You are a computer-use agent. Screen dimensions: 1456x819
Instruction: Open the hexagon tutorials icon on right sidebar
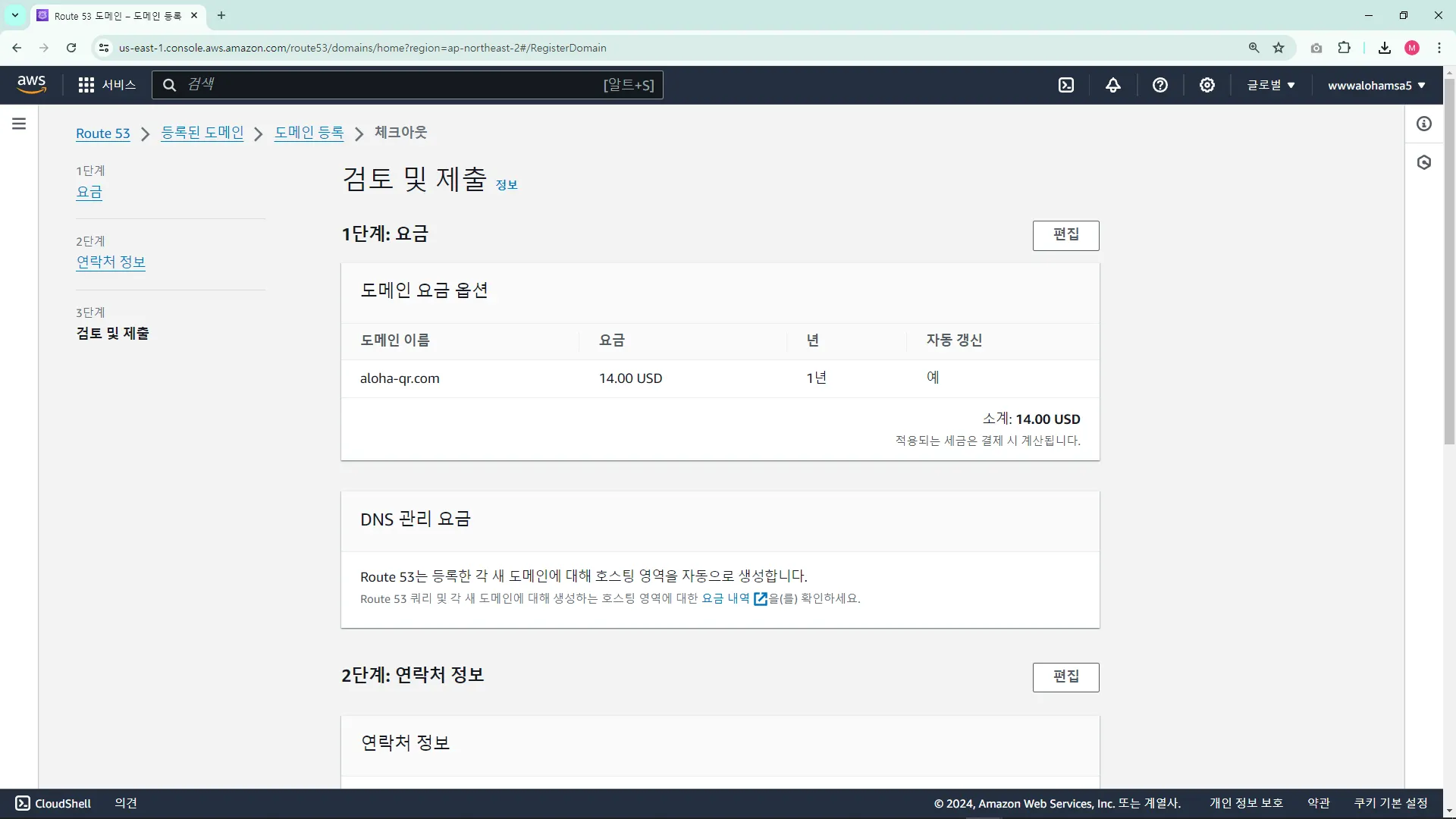pyautogui.click(x=1424, y=162)
